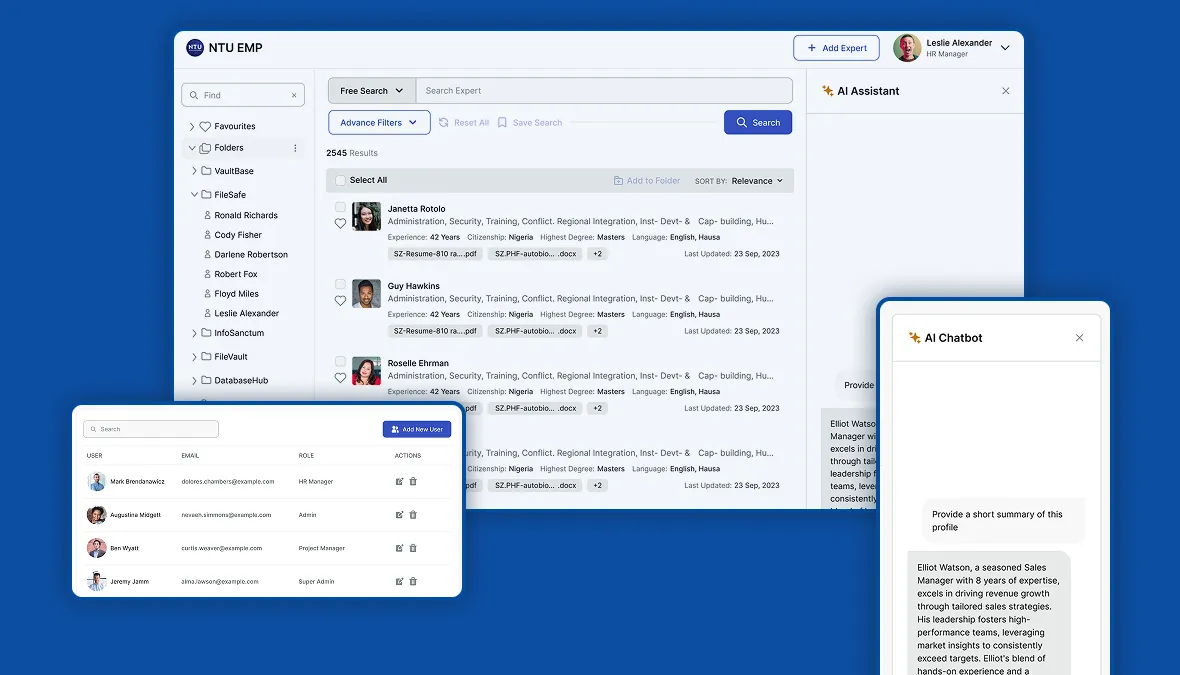1180x675 pixels.
Task: Open the Folders three-dot options menu
Action: 295,148
